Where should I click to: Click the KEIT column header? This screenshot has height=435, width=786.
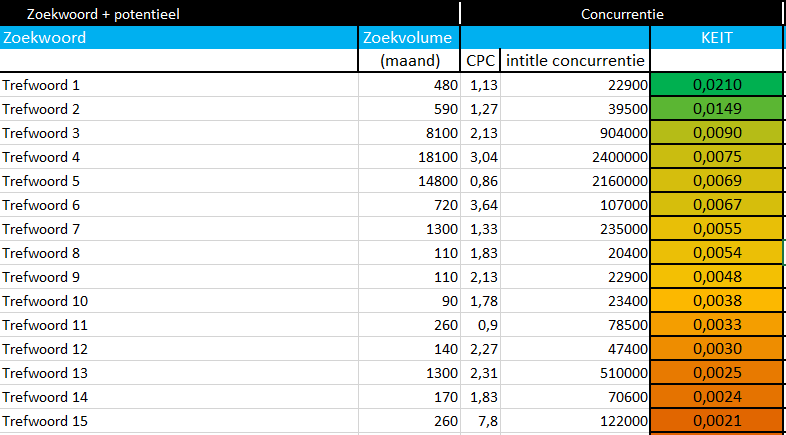tap(716, 38)
